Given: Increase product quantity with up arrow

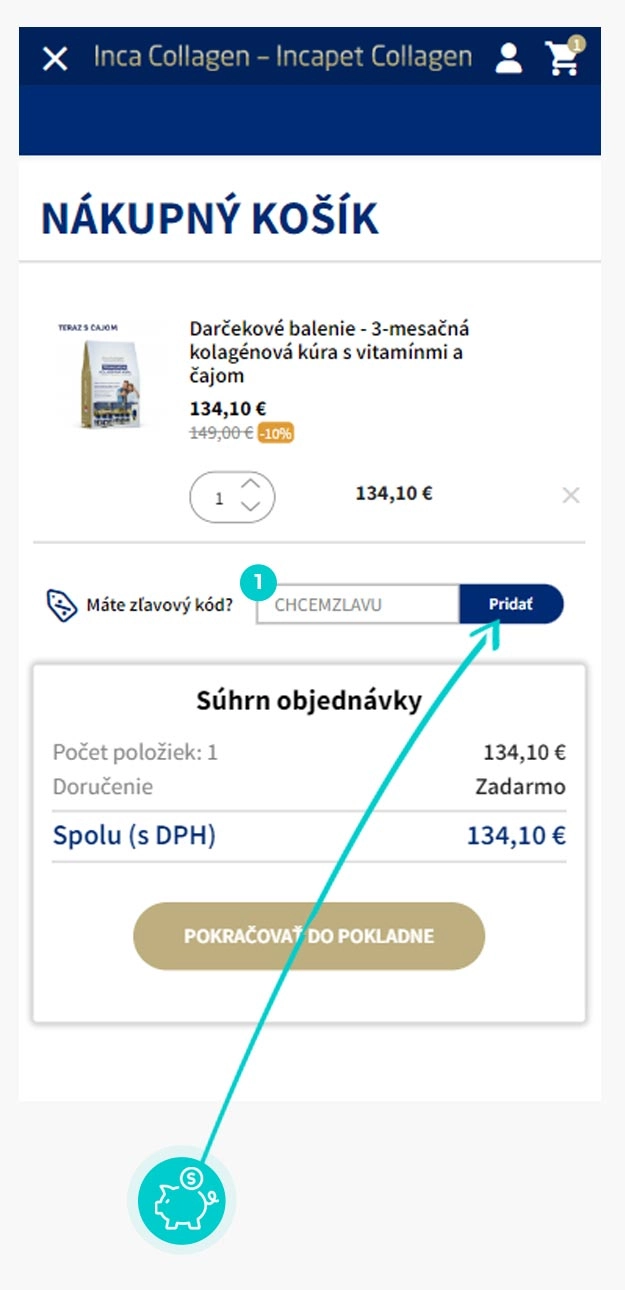Looking at the screenshot, I should pos(251,484).
